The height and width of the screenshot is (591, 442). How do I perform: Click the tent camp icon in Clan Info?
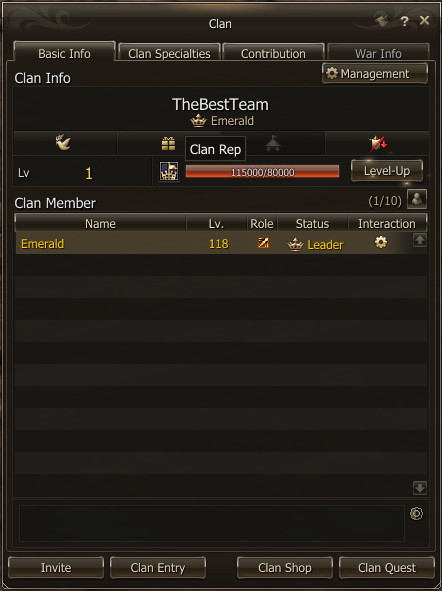[272, 143]
